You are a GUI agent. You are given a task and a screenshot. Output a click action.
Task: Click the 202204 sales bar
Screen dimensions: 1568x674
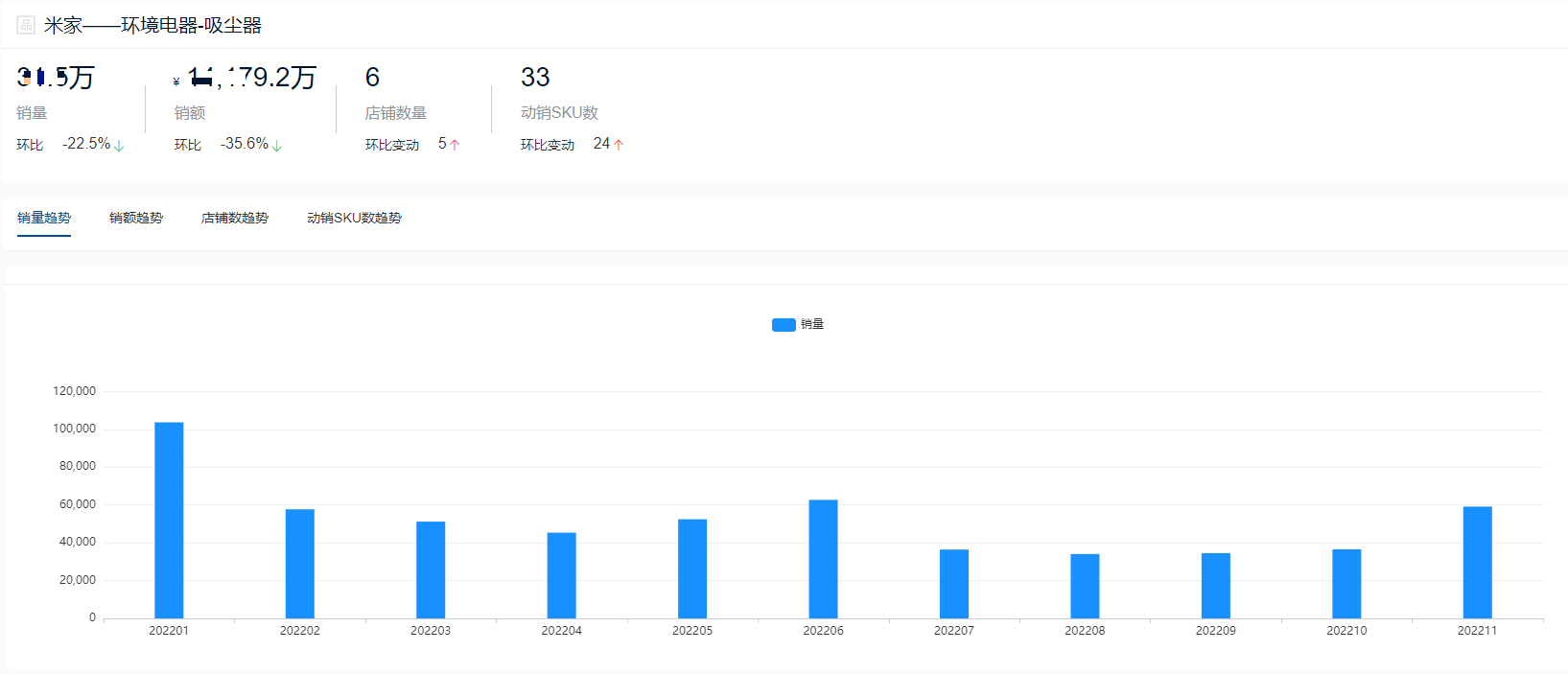[x=561, y=575]
